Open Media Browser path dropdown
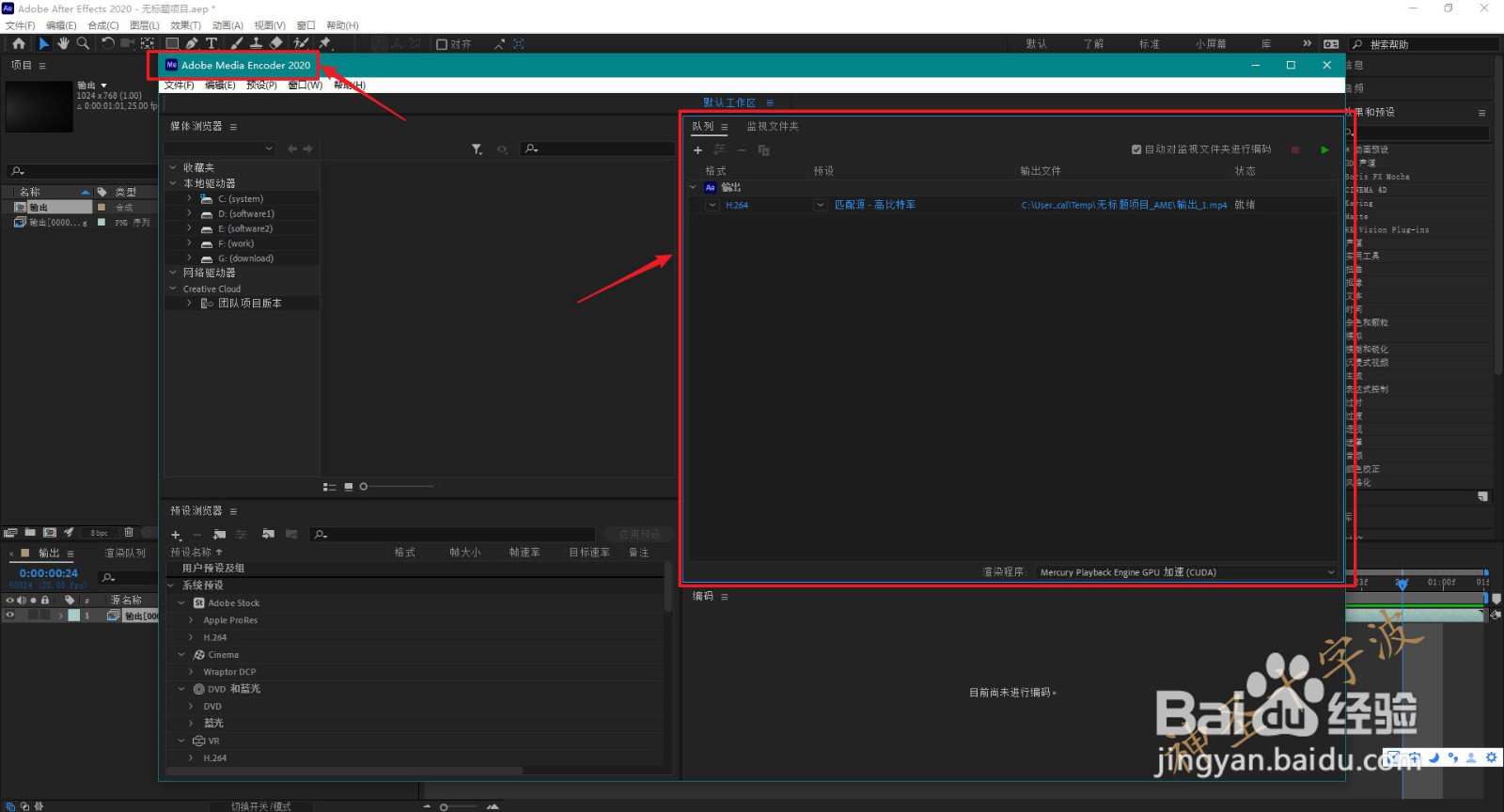 click(x=219, y=148)
